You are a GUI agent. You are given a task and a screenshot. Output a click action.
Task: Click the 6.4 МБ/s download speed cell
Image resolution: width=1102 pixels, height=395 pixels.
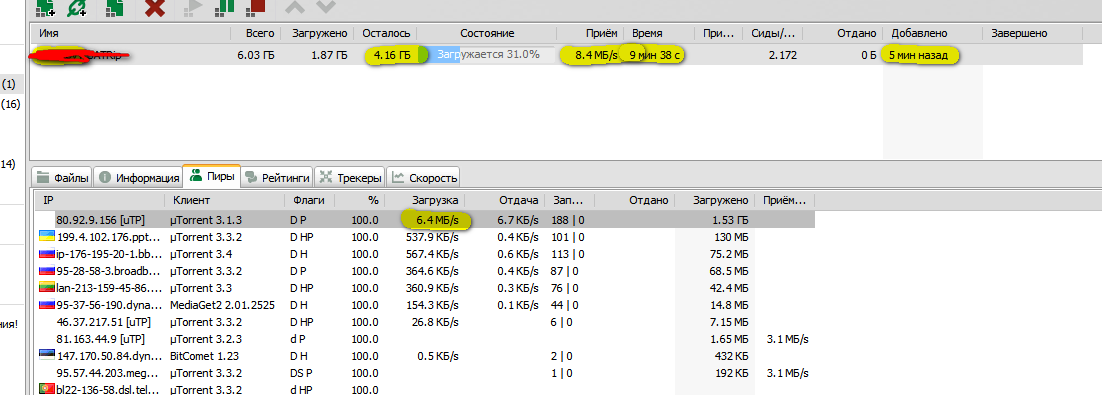click(x=436, y=220)
